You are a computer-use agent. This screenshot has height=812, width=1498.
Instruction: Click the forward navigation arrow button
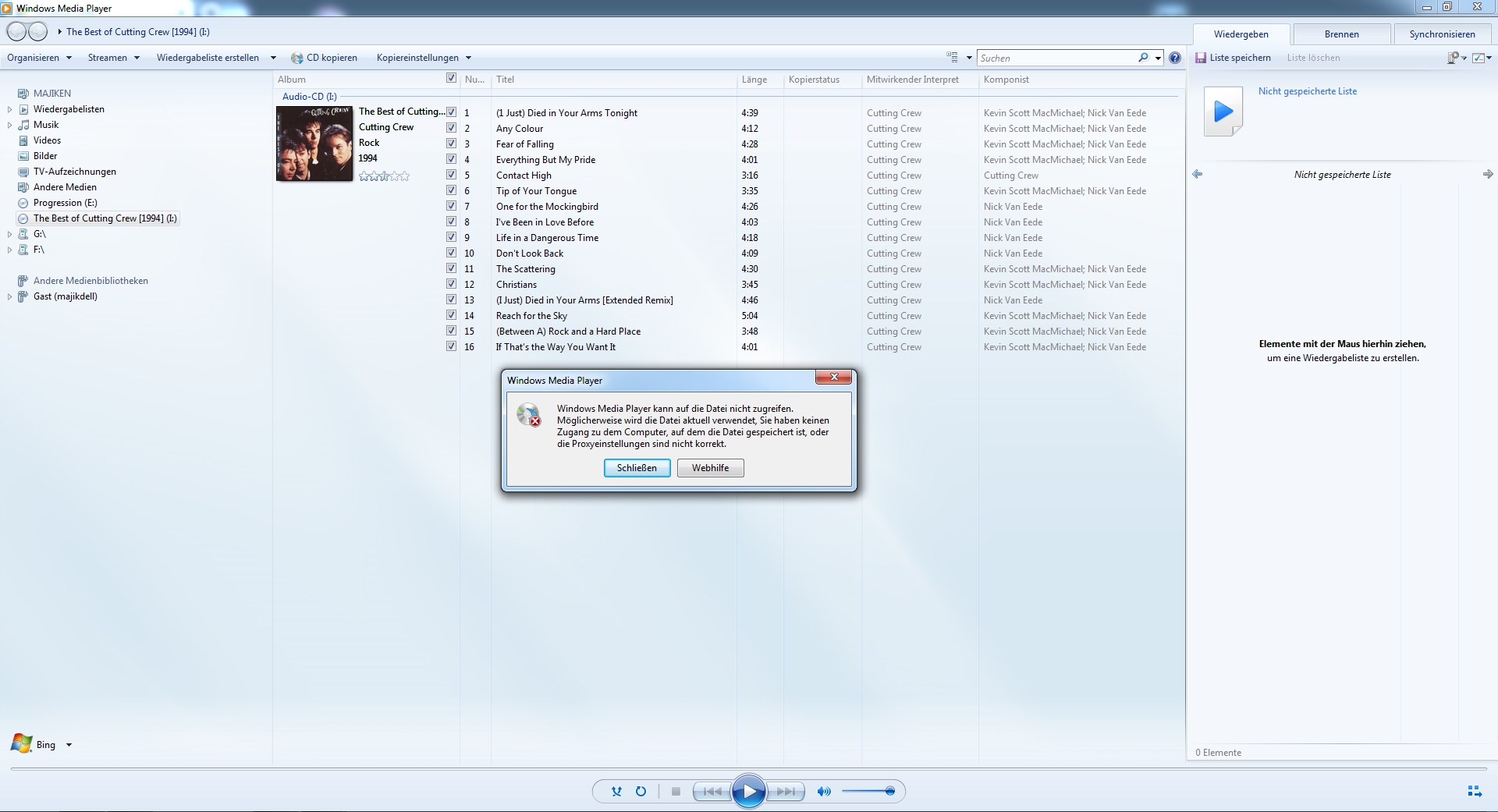coord(37,32)
